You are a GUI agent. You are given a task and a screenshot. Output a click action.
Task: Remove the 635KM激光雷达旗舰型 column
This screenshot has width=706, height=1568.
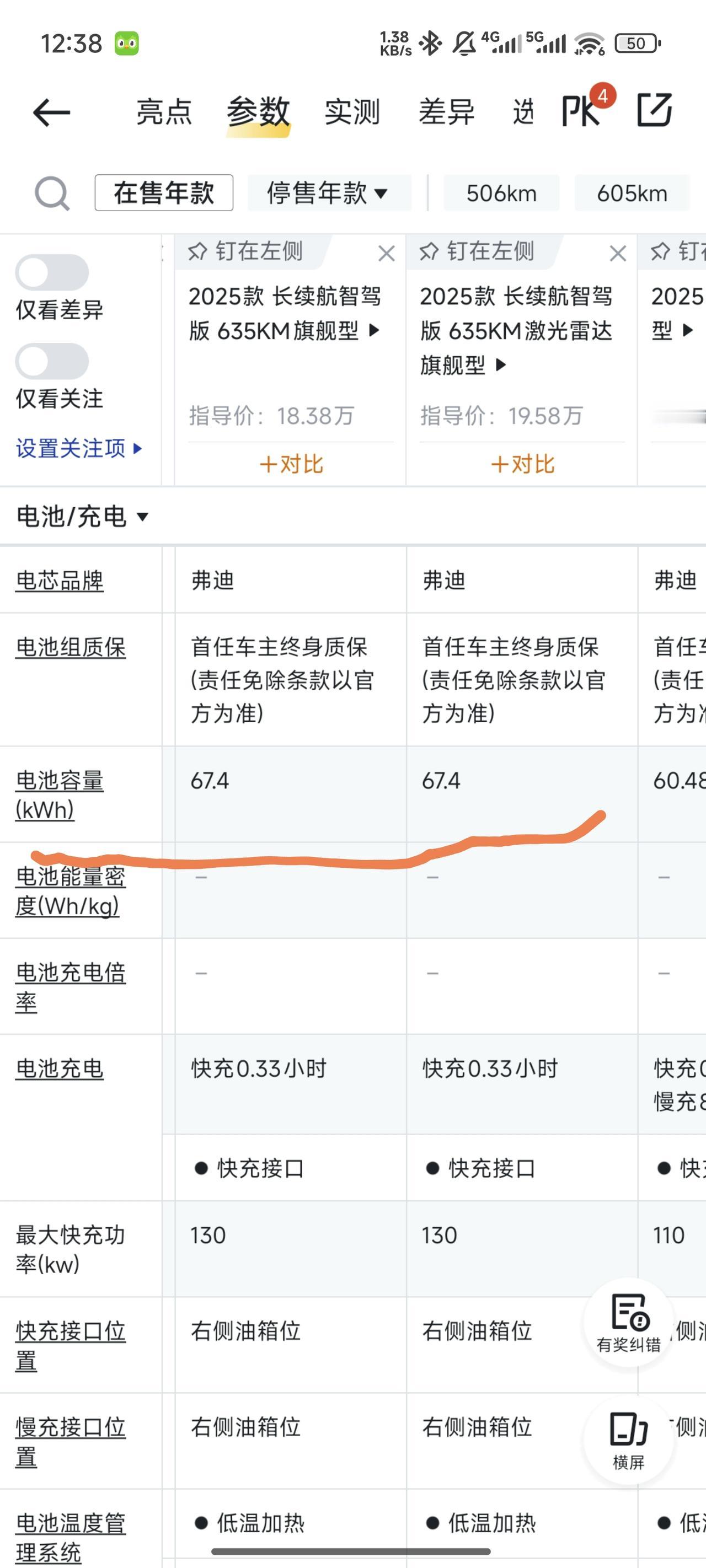[x=618, y=253]
